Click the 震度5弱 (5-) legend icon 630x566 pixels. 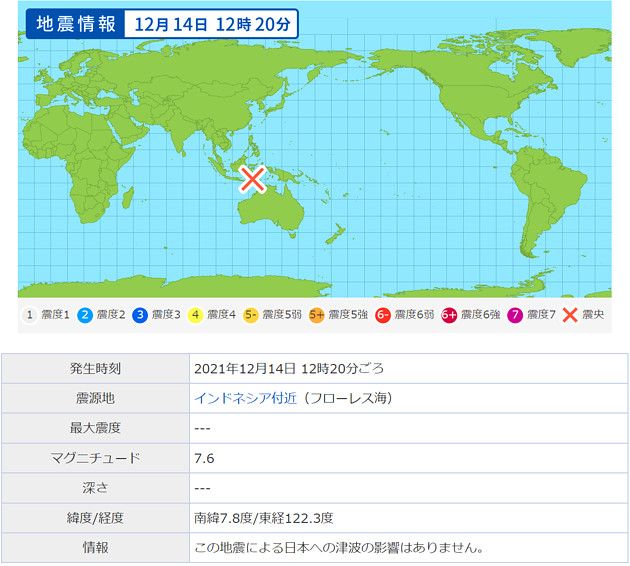tap(251, 315)
